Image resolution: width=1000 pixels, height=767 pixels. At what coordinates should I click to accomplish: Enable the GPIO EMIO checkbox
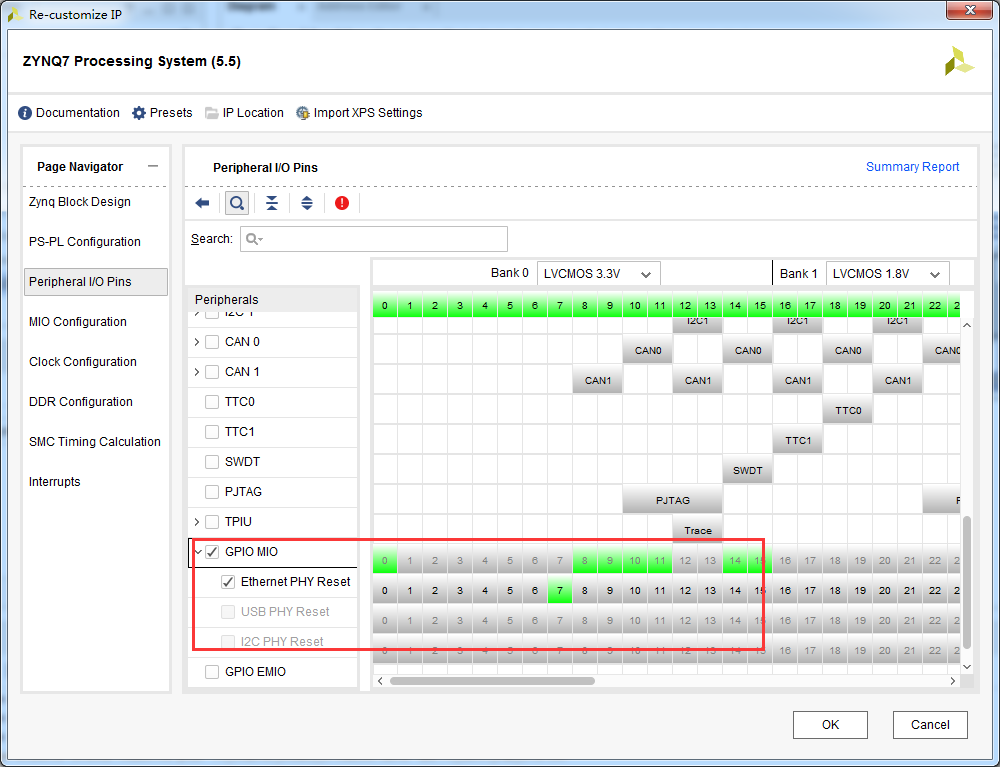[212, 671]
